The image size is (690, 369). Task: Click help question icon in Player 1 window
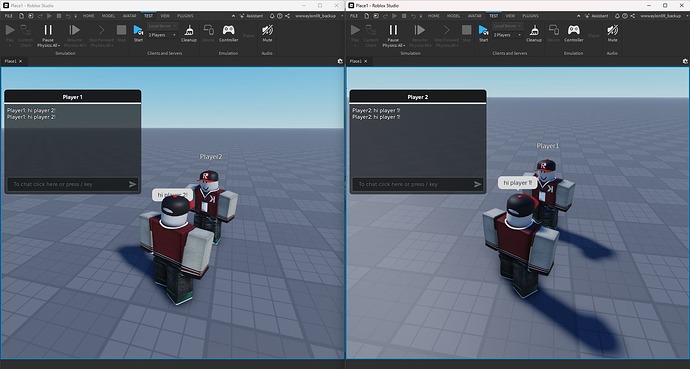tap(279, 16)
